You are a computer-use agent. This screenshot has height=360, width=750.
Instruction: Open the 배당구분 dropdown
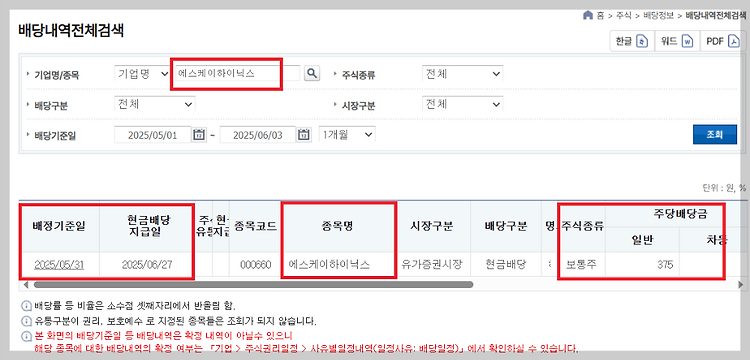pos(155,104)
